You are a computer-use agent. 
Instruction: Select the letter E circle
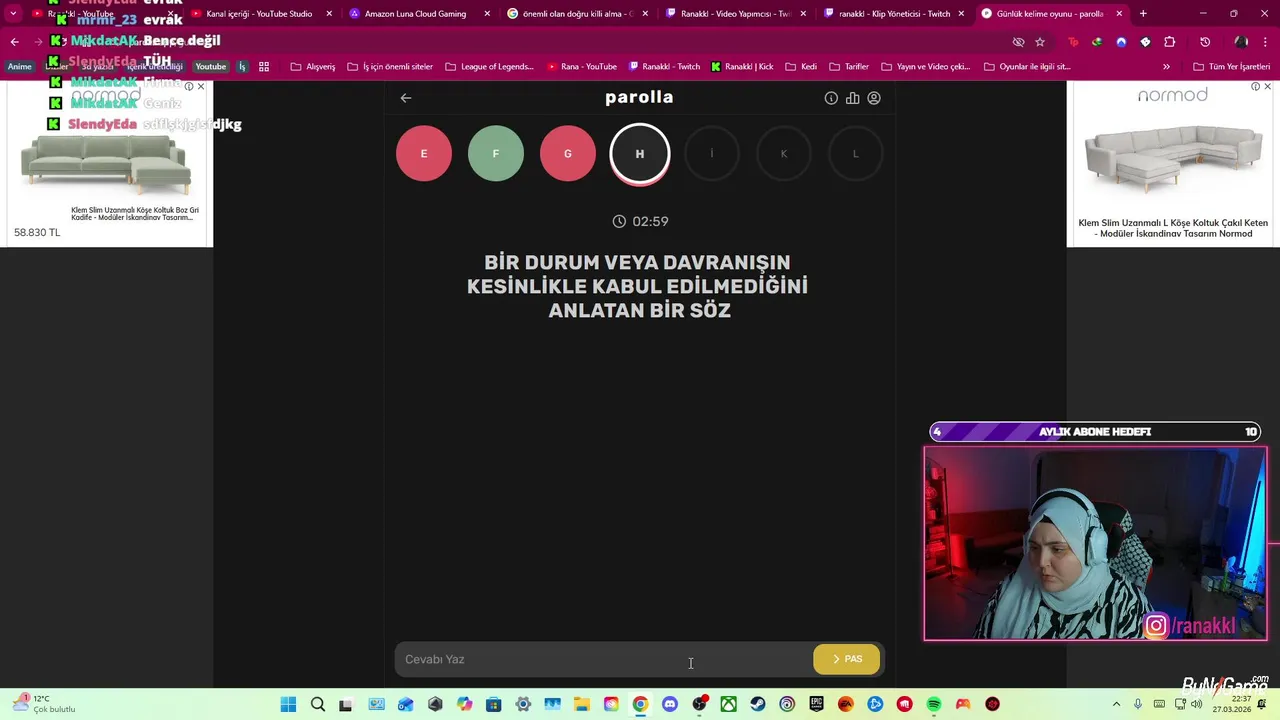pyautogui.click(x=424, y=153)
